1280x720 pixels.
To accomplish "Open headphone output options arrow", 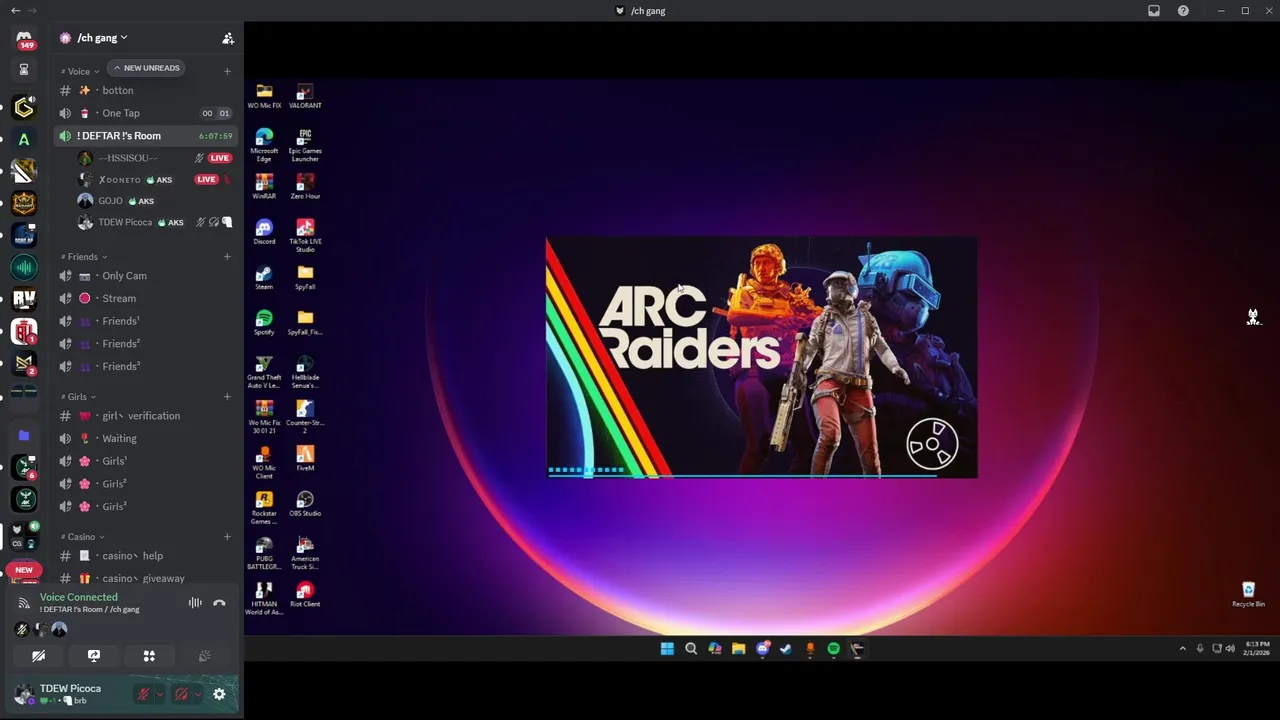I will coord(197,694).
